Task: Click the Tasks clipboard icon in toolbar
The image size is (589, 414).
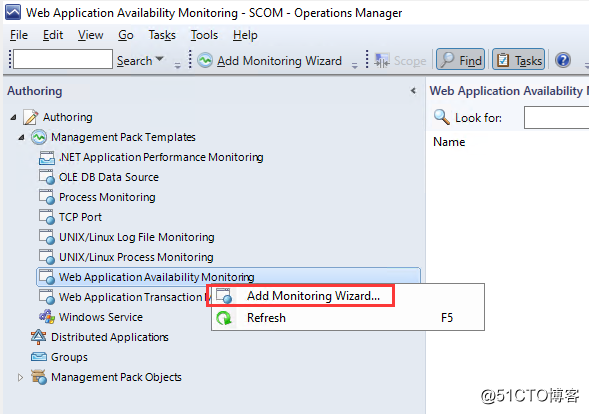Action: point(503,60)
